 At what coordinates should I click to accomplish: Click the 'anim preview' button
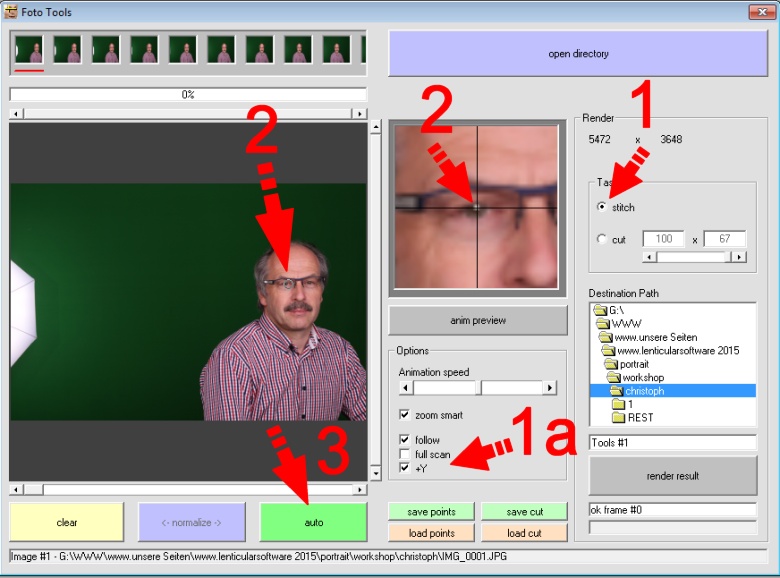(x=477, y=321)
